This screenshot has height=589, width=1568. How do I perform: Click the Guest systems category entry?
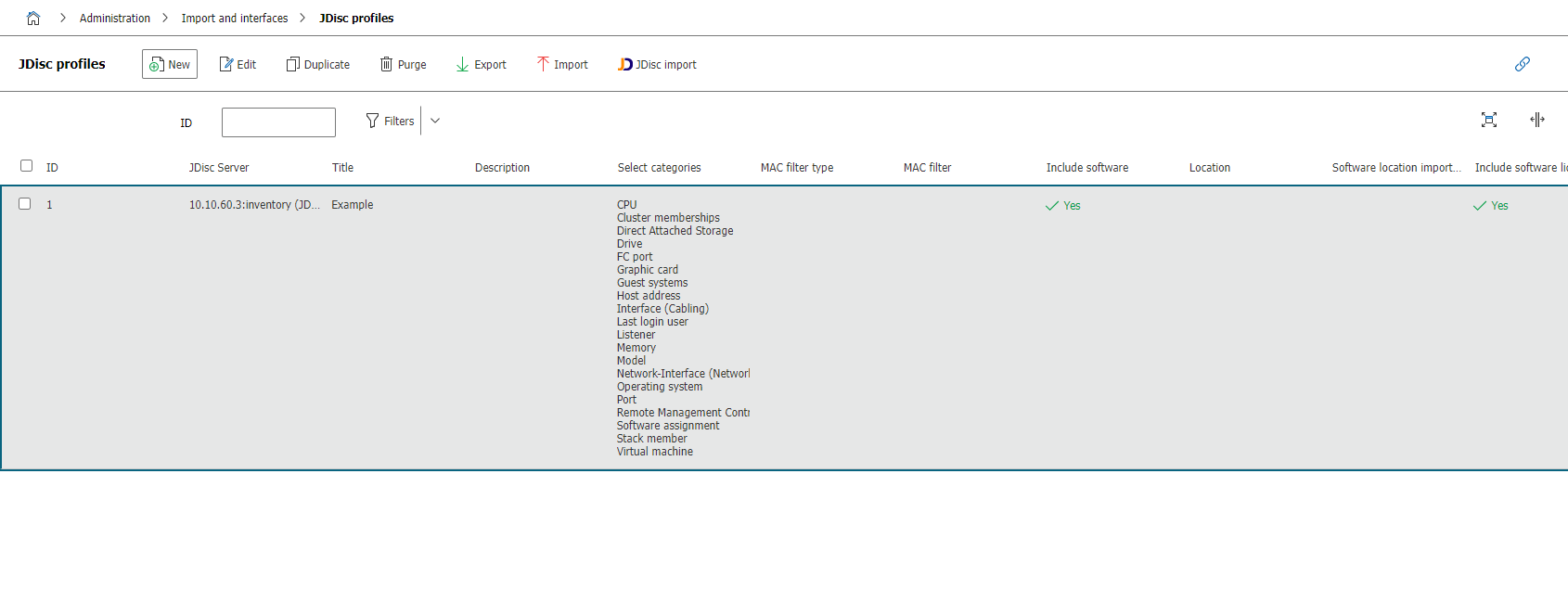652,283
